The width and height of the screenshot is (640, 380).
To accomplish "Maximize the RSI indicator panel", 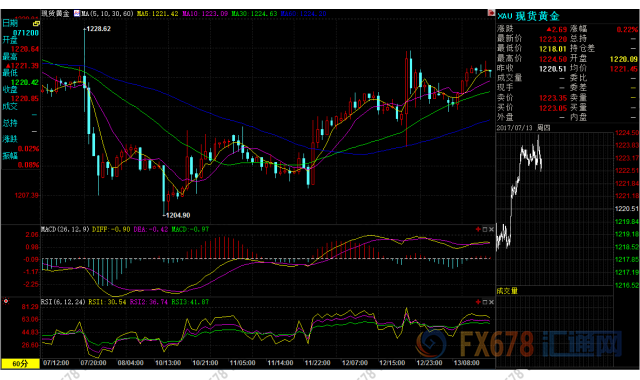I will (x=485, y=302).
